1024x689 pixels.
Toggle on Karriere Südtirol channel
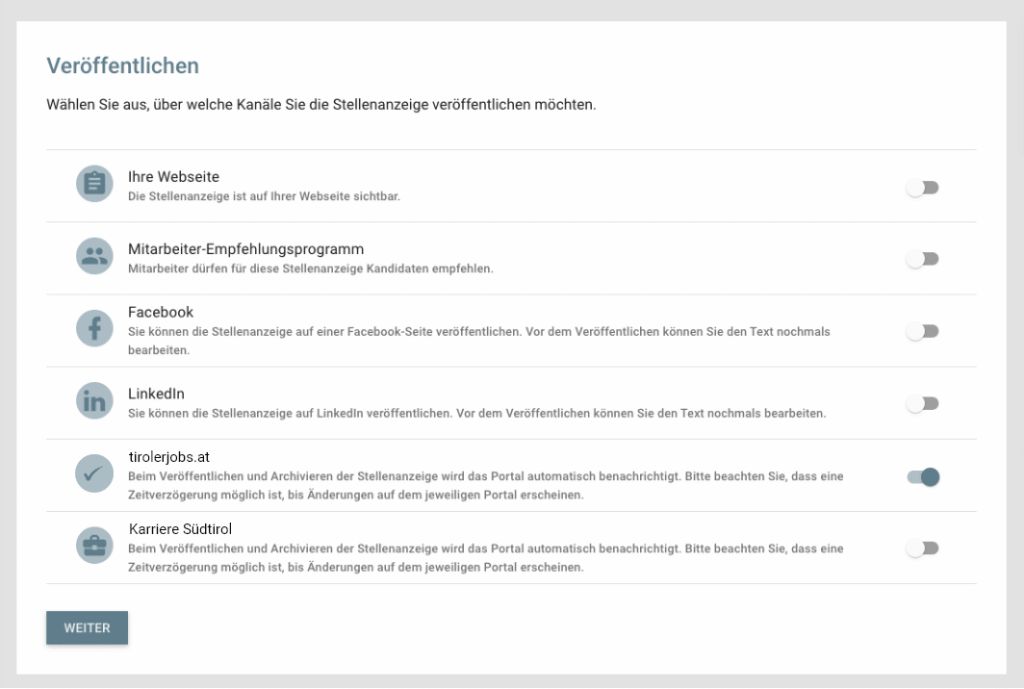coord(922,549)
